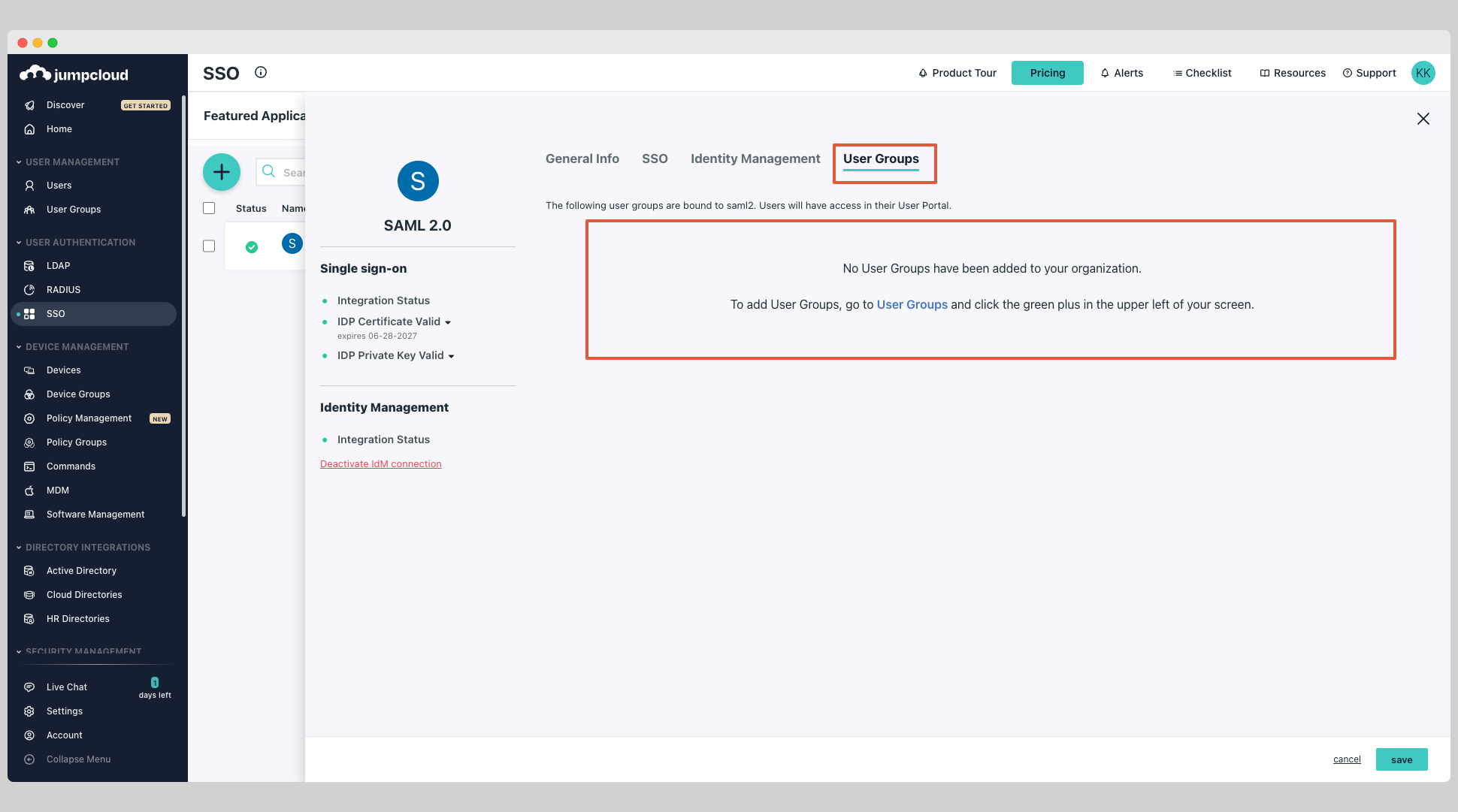Click the SSO info icon next to the page title
The height and width of the screenshot is (812, 1458).
coord(260,72)
